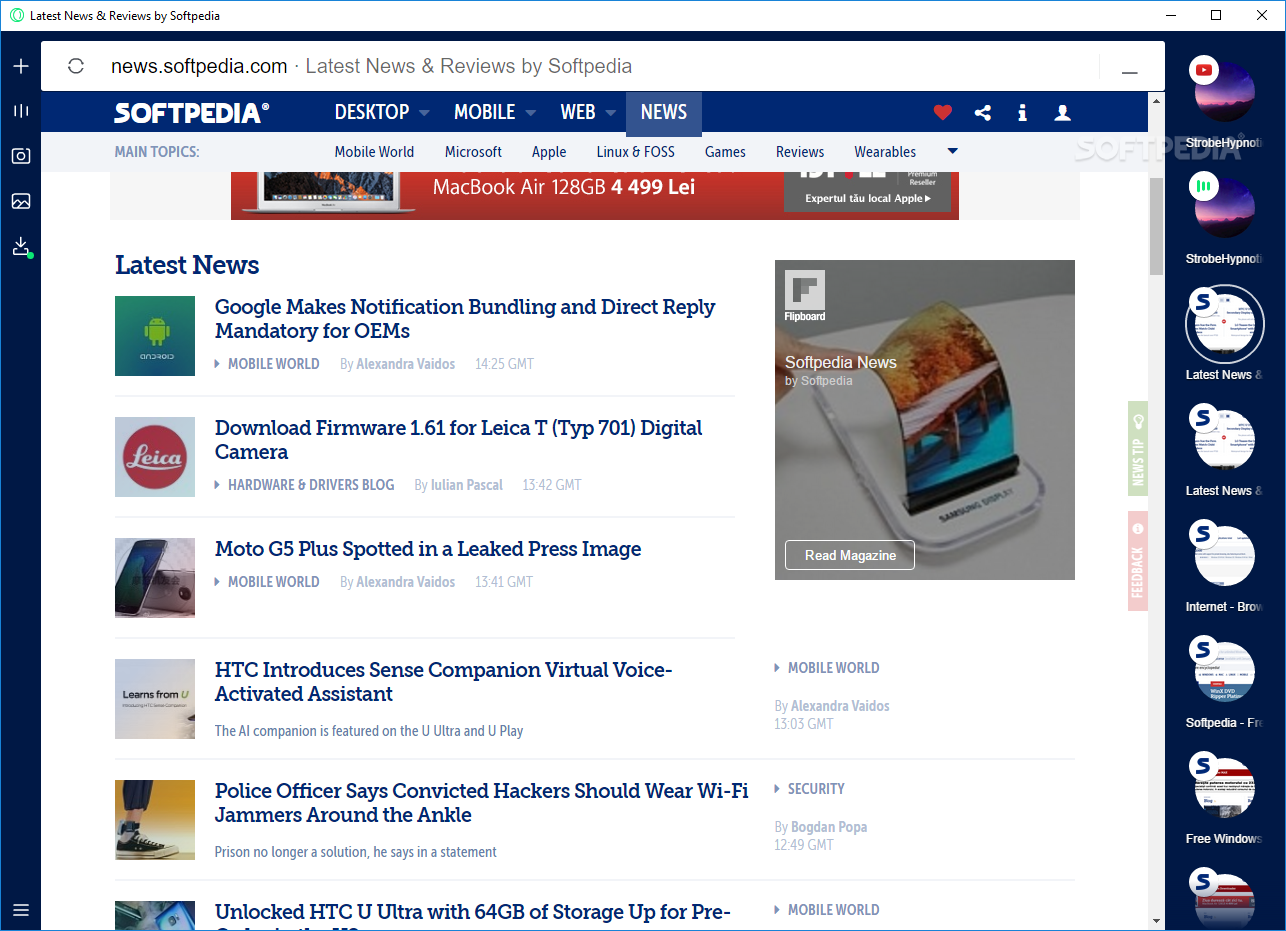Open Google Makes Notification Bundling article headline
This screenshot has height=931, width=1286.
(x=465, y=319)
